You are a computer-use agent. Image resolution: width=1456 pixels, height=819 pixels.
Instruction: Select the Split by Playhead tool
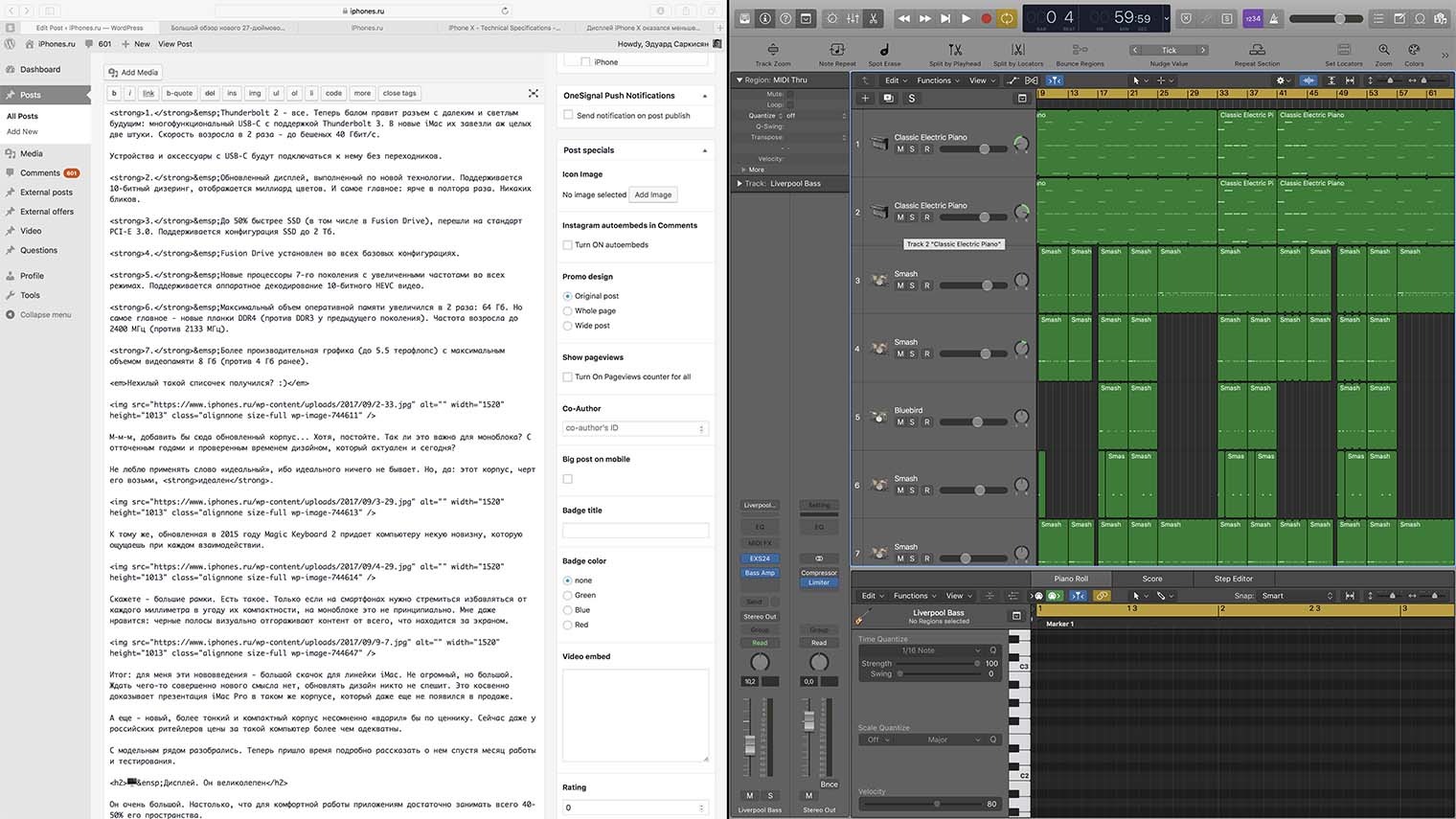tap(954, 50)
